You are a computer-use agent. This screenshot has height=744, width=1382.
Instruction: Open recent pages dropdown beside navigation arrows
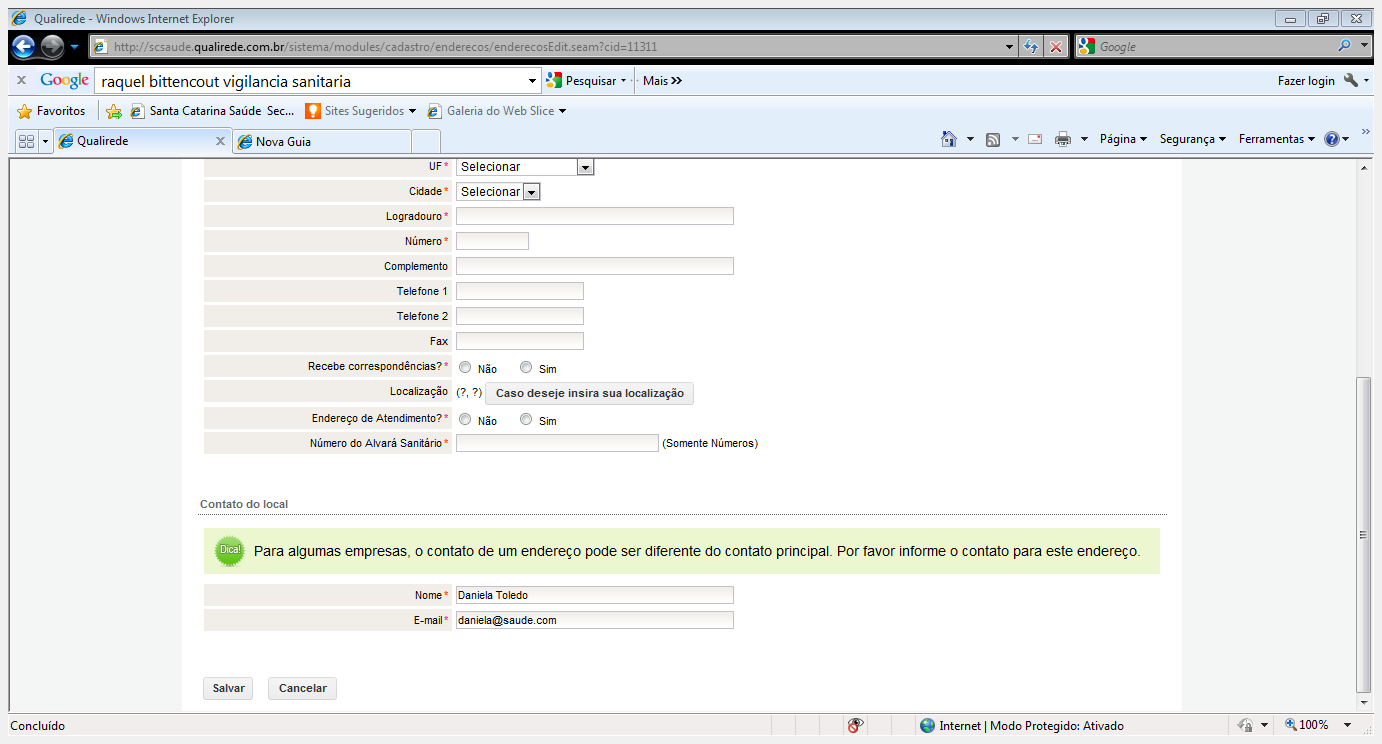click(x=75, y=46)
